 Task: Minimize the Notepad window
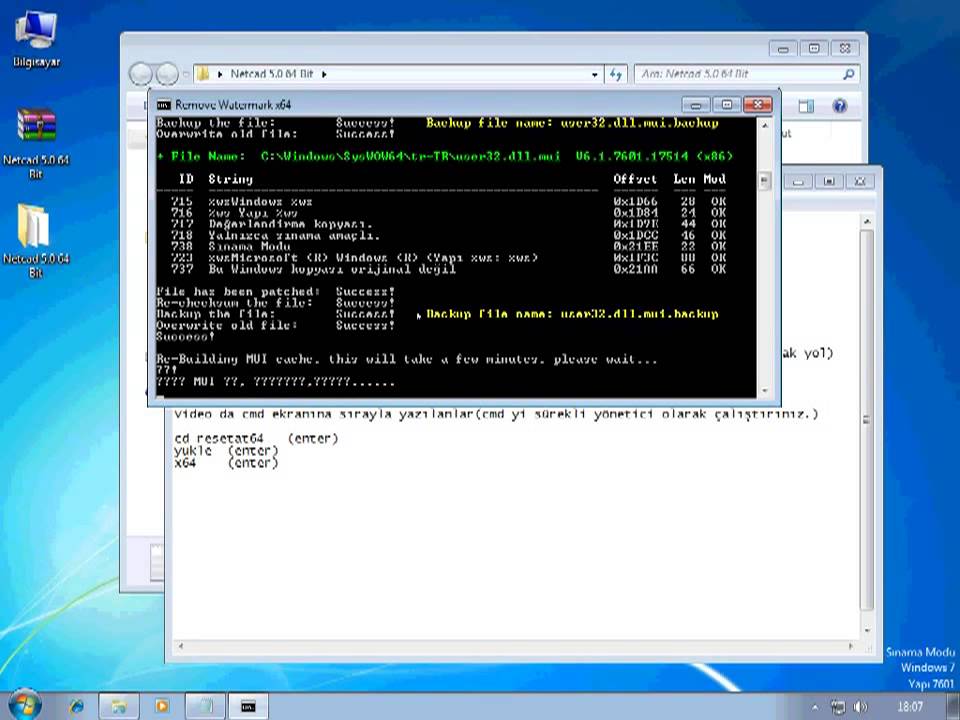pos(798,182)
